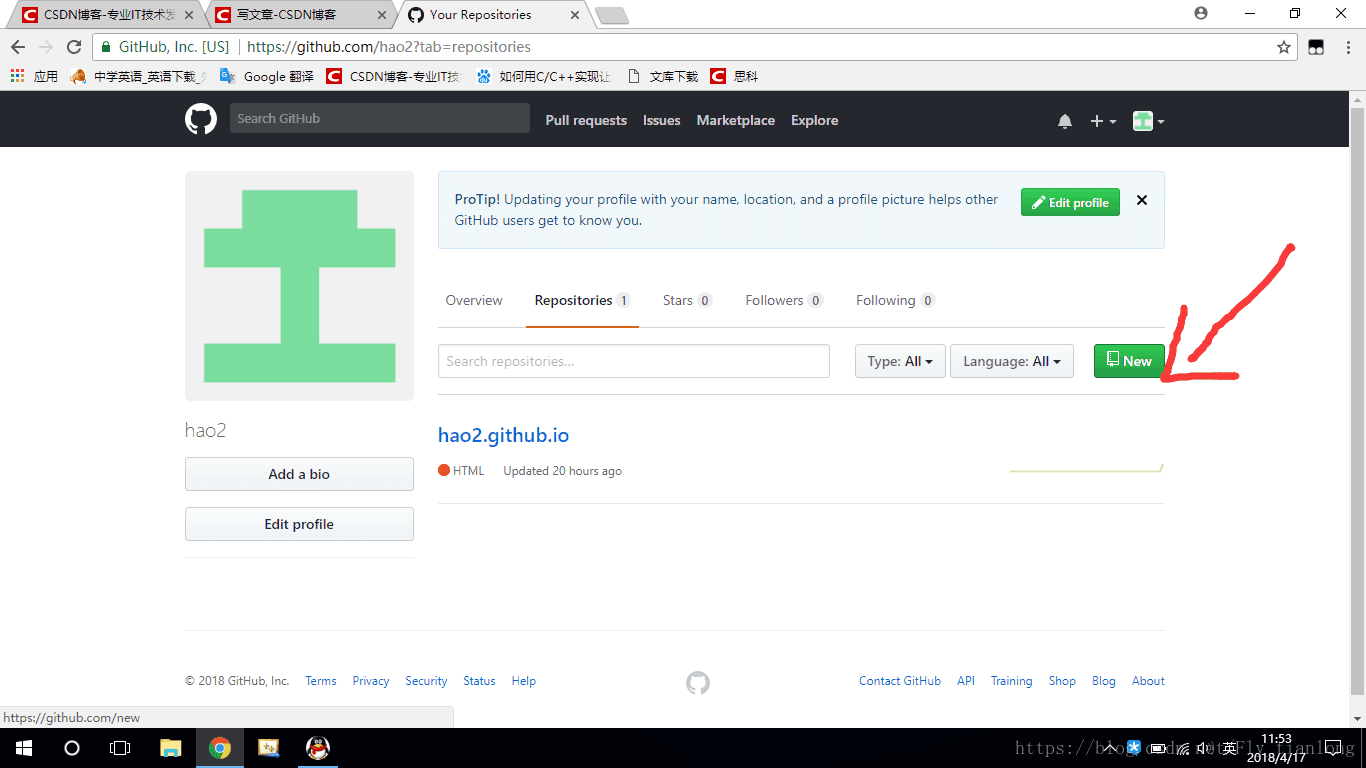
Task: Click the footer GitHub logo
Action: pos(698,682)
